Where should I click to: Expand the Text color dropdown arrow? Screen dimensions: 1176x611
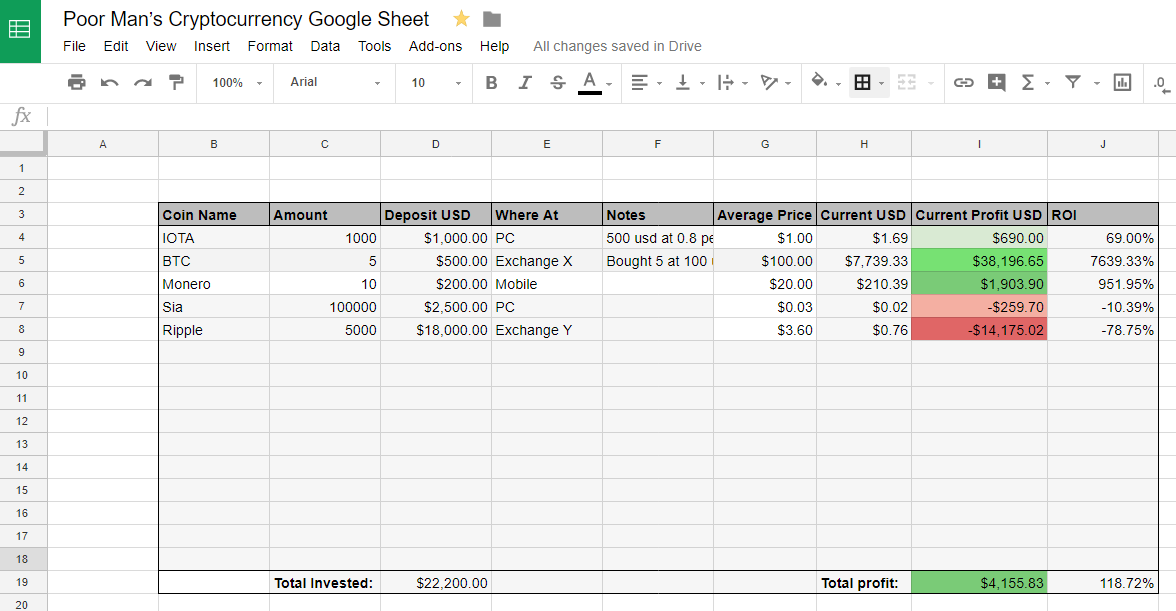coord(609,83)
